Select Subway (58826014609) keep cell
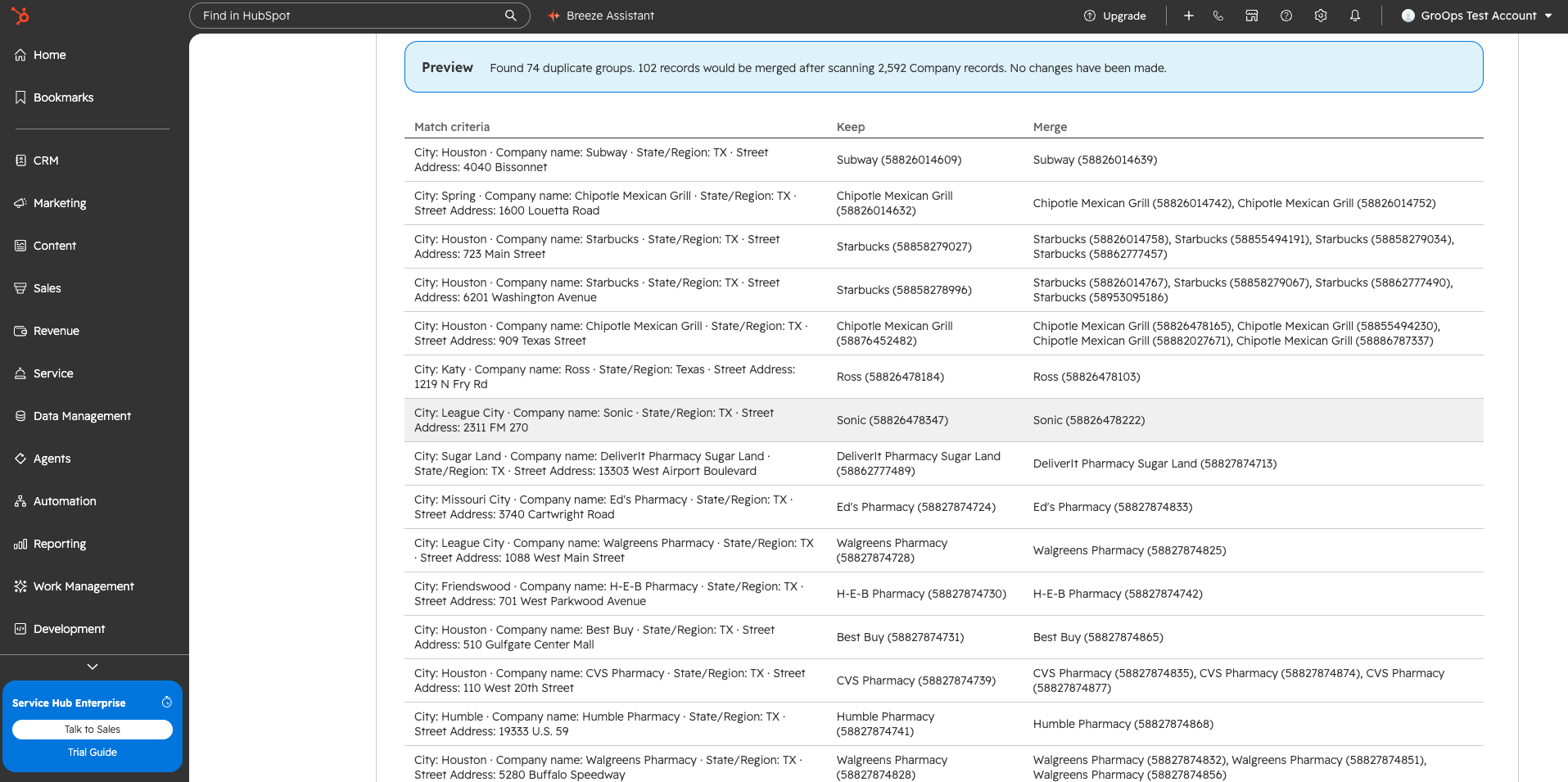 [899, 160]
